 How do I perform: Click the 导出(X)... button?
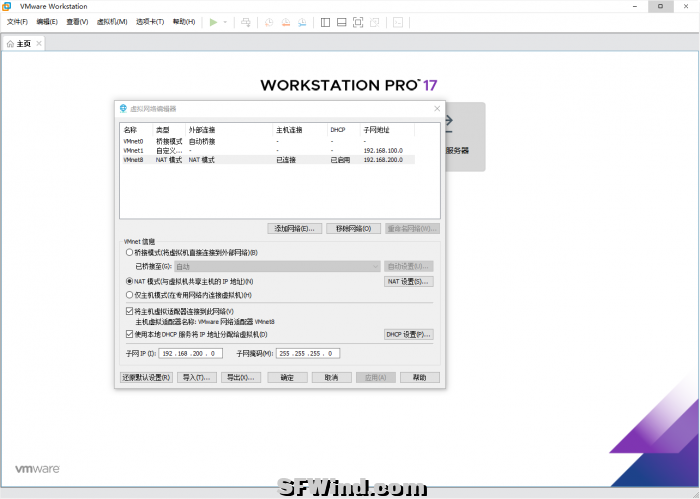coord(241,378)
